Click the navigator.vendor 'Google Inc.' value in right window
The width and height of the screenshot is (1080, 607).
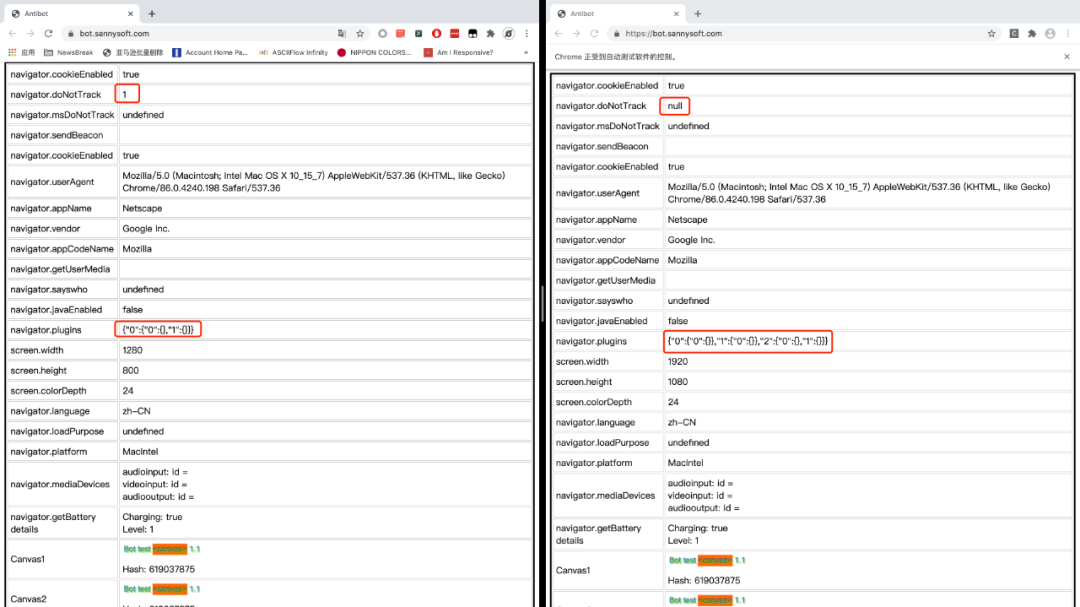coord(691,240)
